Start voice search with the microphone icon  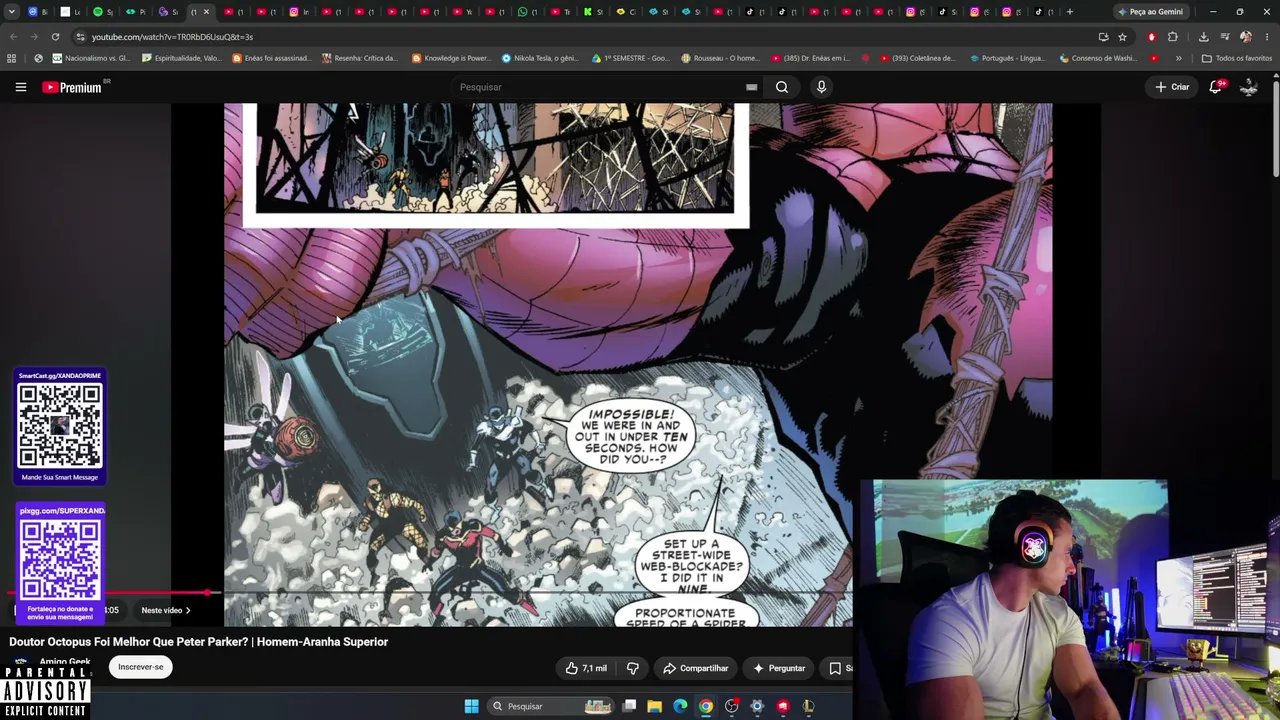point(821,87)
